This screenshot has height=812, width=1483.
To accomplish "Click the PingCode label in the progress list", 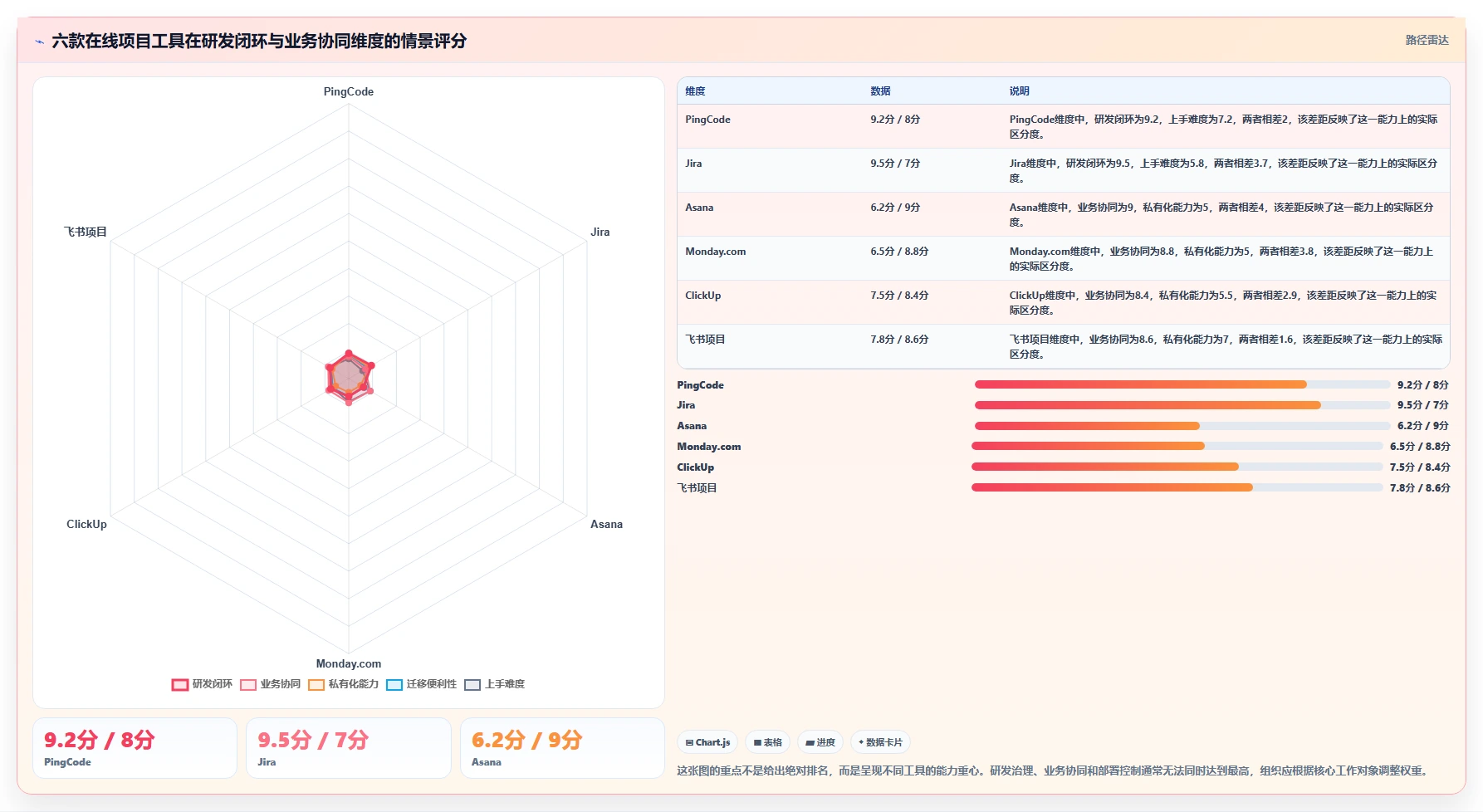I will point(700,385).
